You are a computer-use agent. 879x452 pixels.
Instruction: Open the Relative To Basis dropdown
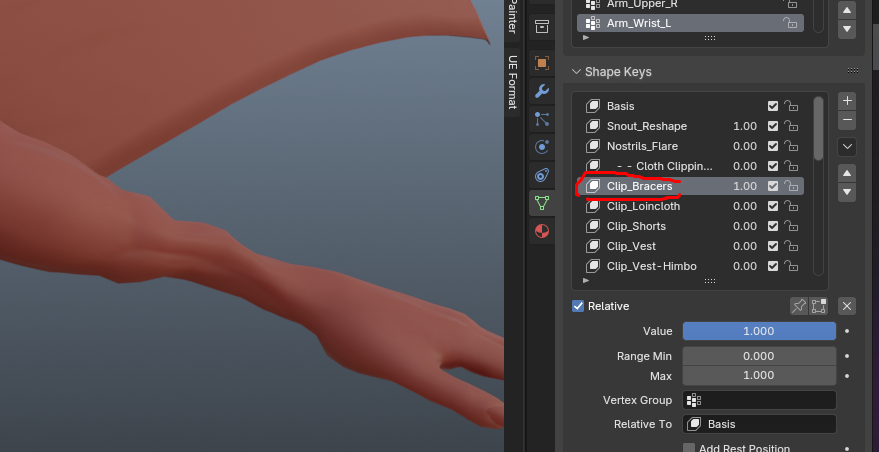tap(759, 424)
